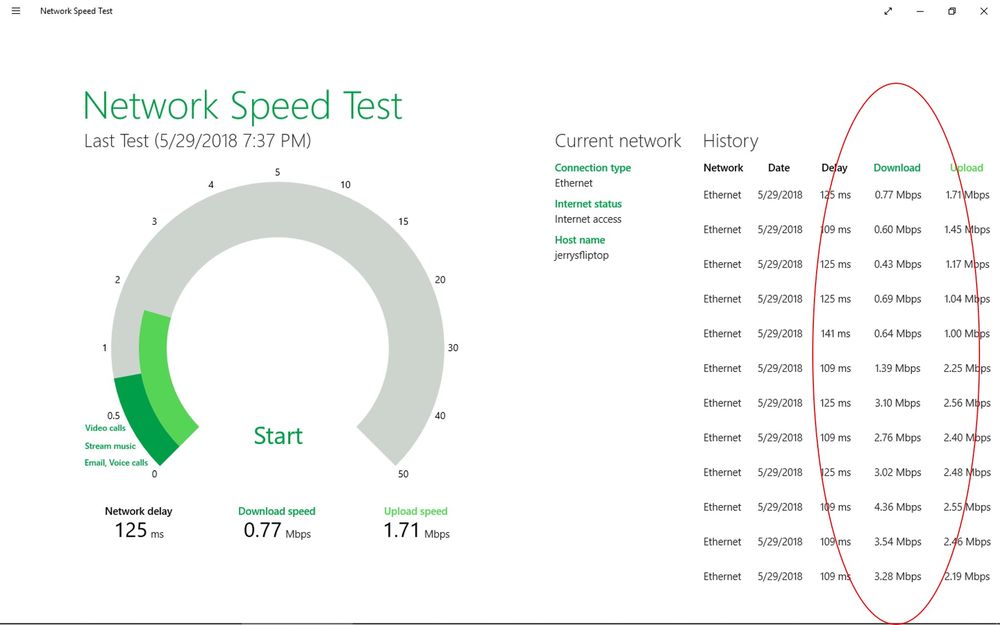
Task: Click the 2.56 Mbps upload history cell
Action: [967, 403]
